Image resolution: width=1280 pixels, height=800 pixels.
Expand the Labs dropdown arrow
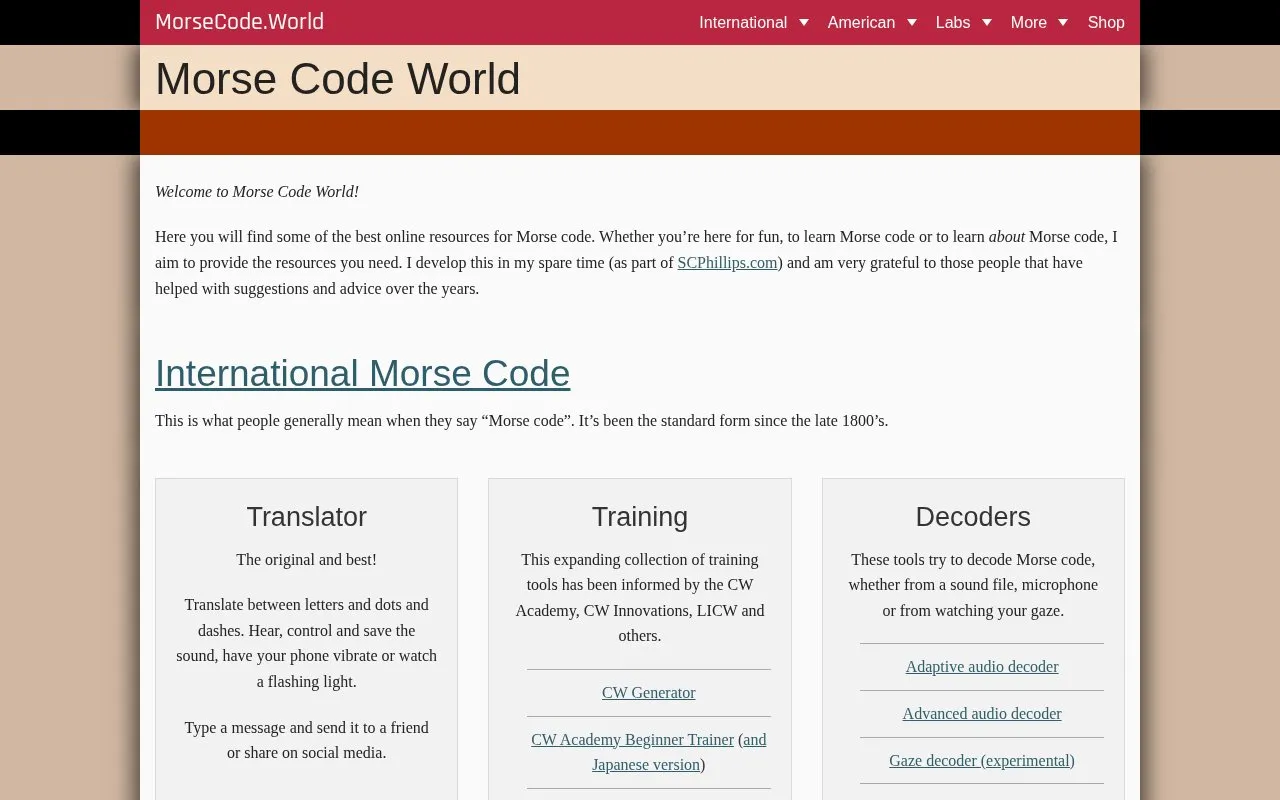(987, 22)
